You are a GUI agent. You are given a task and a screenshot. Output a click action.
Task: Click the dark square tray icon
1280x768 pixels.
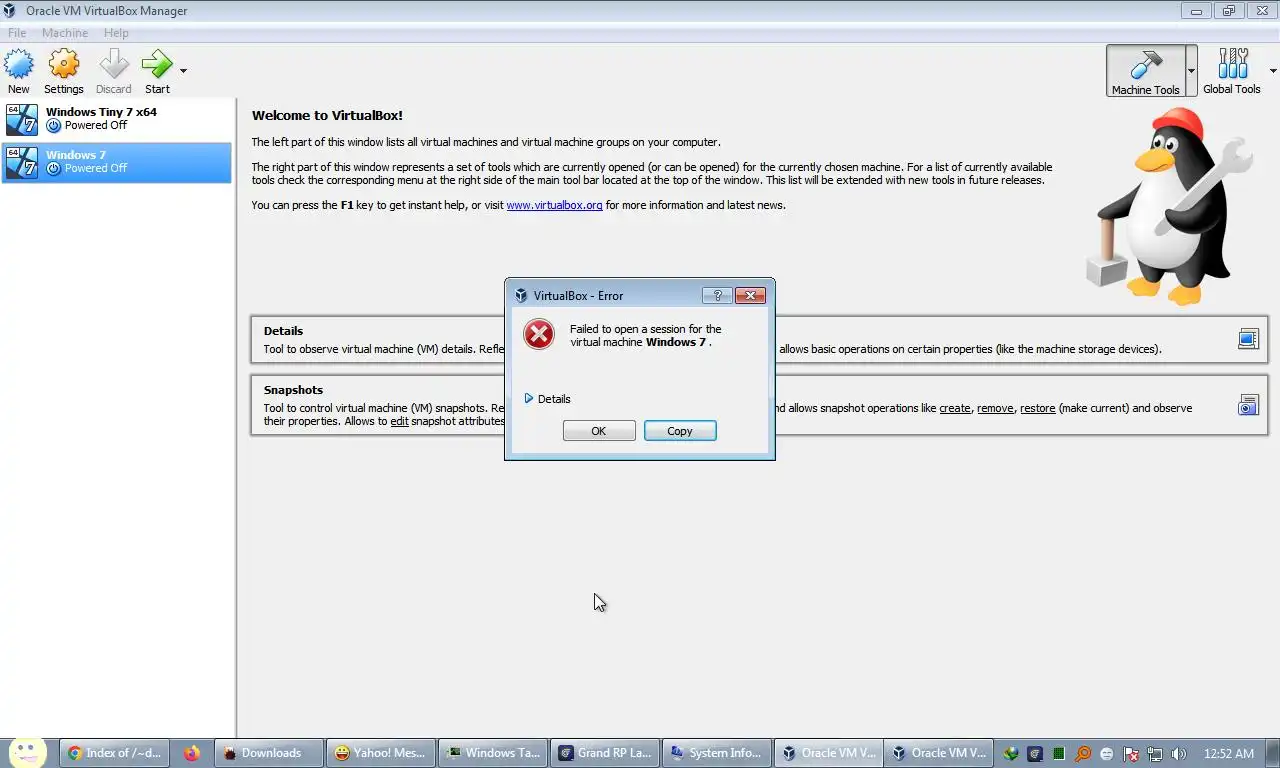(x=1035, y=754)
